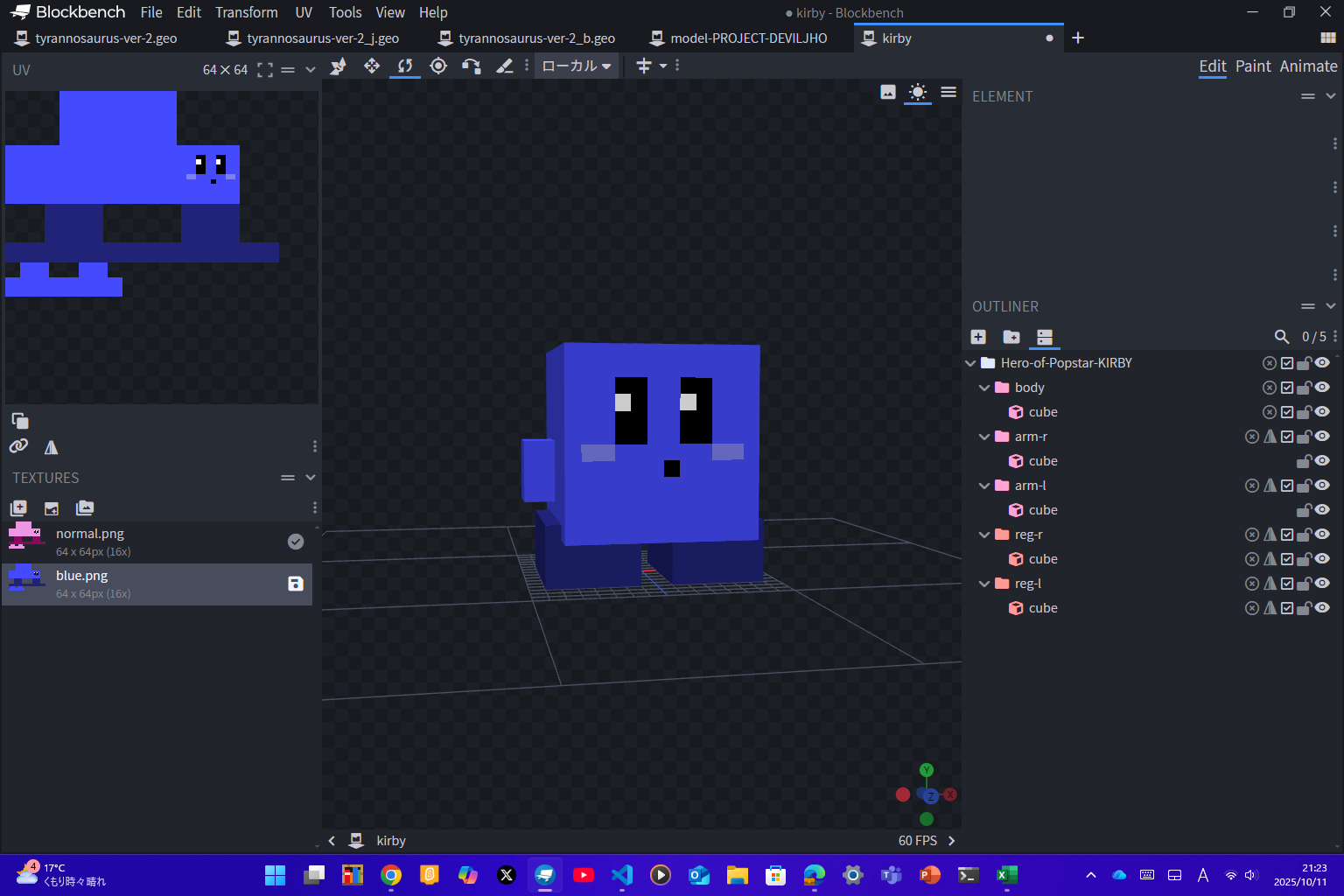Hide the body group with eye icon
This screenshot has width=1344, height=896.
(1322, 388)
